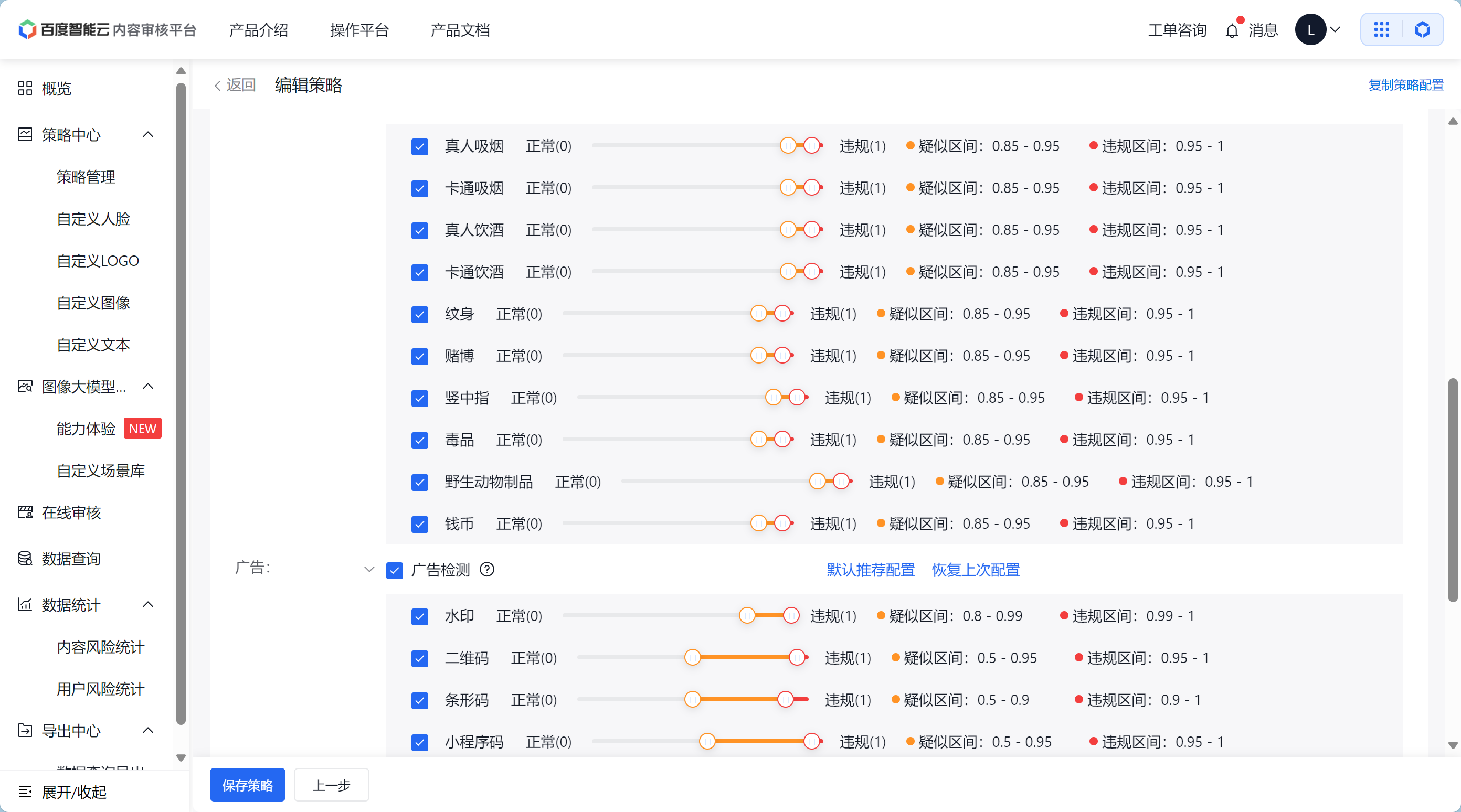Click the 导出中心 export icon
Image resolution: width=1461 pixels, height=812 pixels.
(x=25, y=731)
